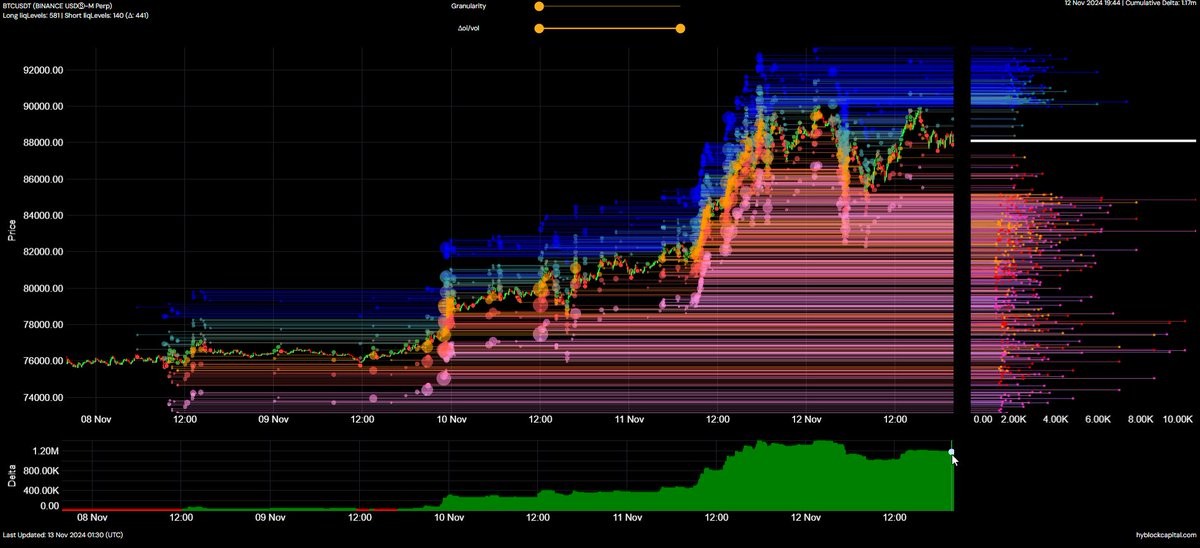Click the 74000.00 price tick
The height and width of the screenshot is (548, 1200).
pyautogui.click(x=44, y=398)
